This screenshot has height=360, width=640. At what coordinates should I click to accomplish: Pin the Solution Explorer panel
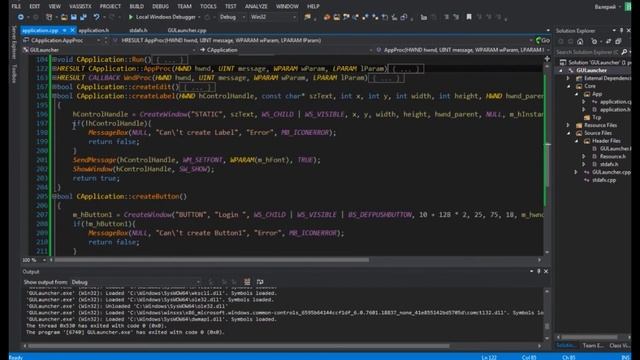[x=622, y=31]
